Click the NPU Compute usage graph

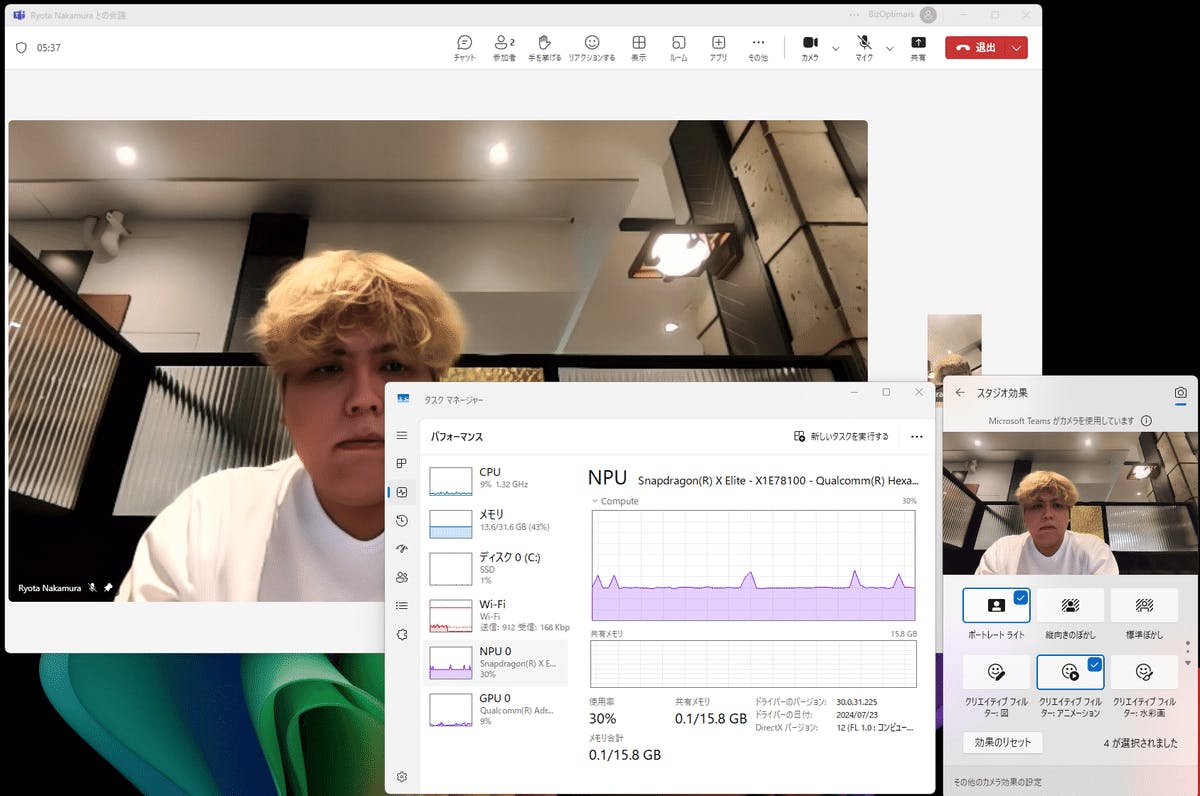pyautogui.click(x=753, y=565)
